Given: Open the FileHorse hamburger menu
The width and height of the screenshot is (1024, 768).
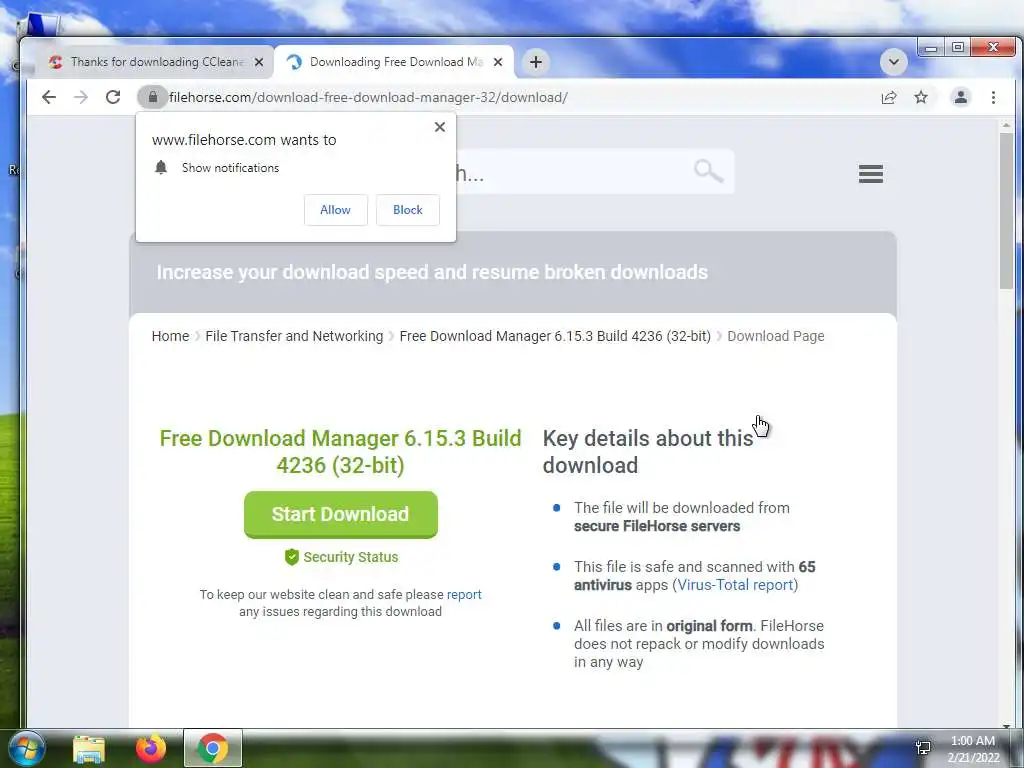Looking at the screenshot, I should [871, 174].
